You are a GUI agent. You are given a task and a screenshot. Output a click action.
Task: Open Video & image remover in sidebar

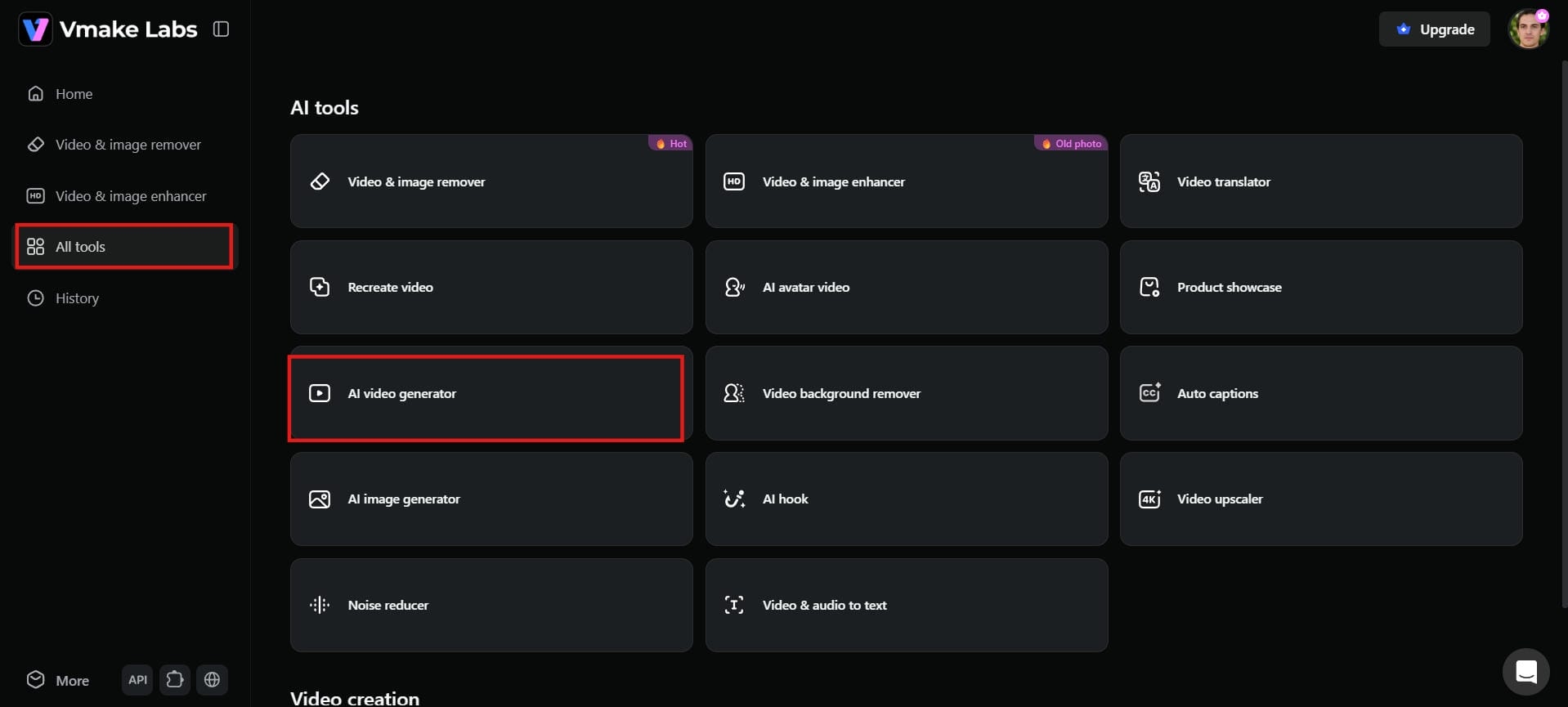pyautogui.click(x=124, y=145)
